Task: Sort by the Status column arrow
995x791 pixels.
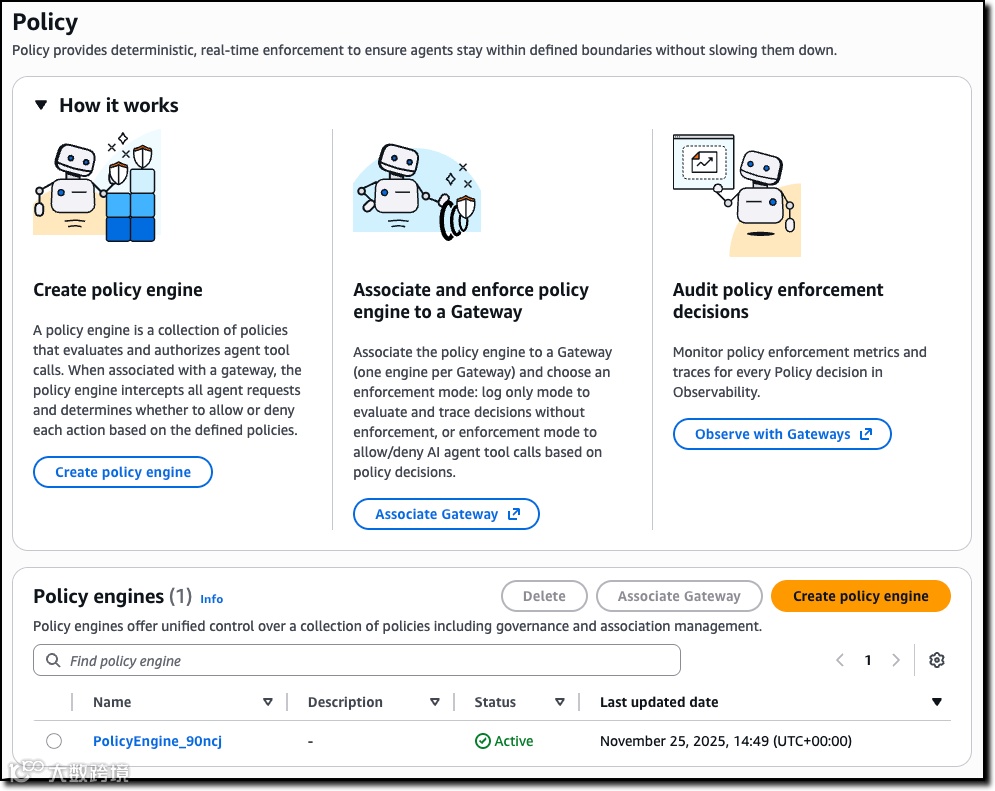Action: [x=560, y=702]
